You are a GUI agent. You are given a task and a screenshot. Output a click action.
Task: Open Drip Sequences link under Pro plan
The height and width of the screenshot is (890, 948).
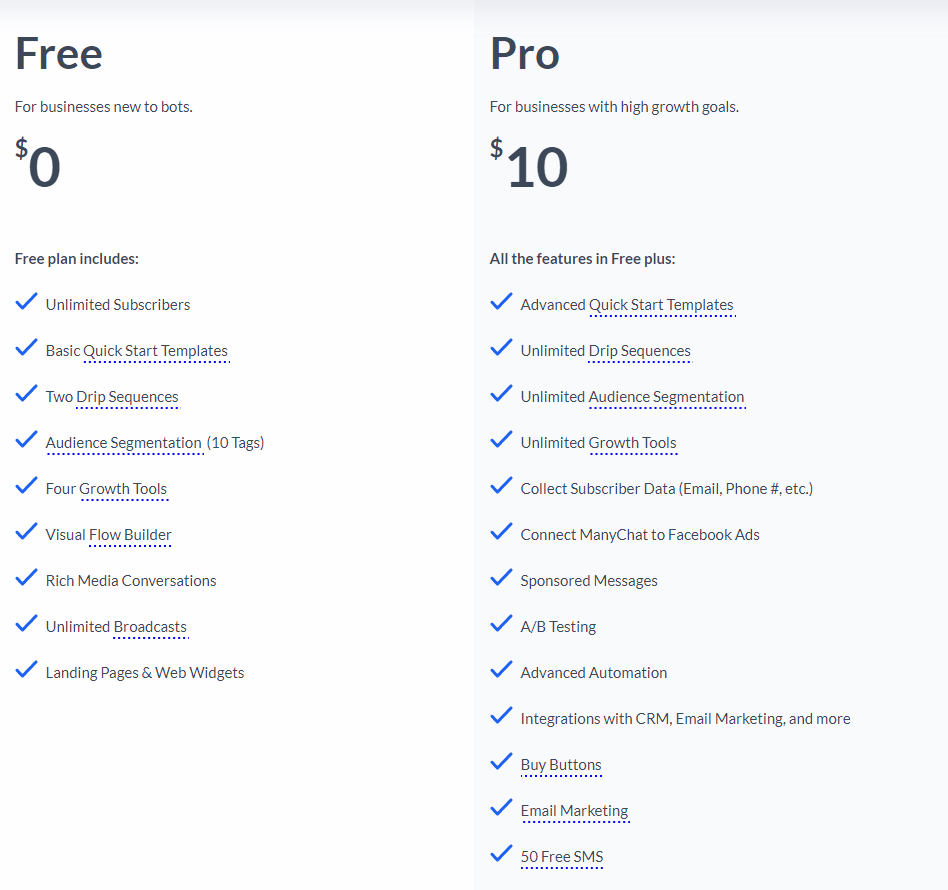(x=640, y=351)
